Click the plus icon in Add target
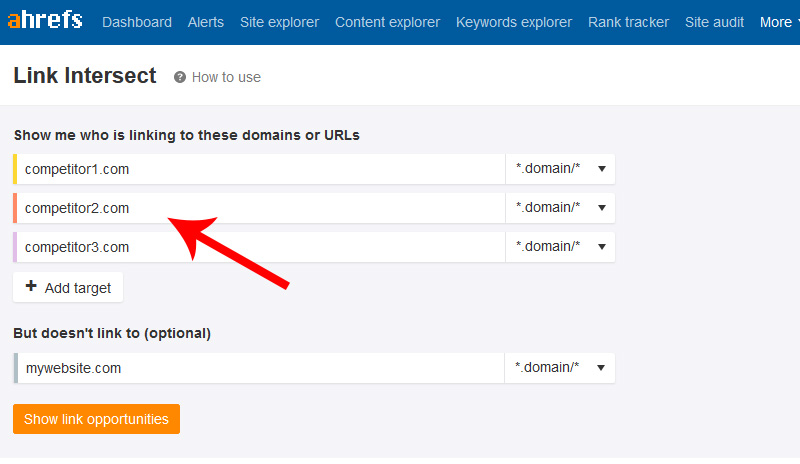 (31, 286)
